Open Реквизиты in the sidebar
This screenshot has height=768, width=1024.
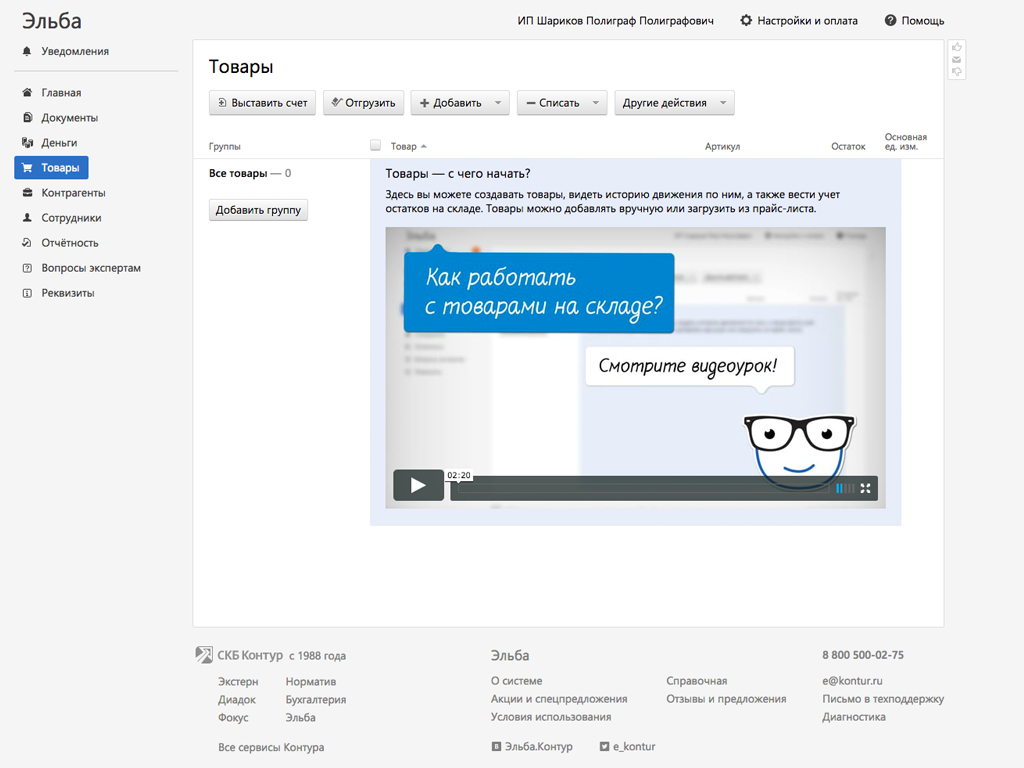coord(68,293)
